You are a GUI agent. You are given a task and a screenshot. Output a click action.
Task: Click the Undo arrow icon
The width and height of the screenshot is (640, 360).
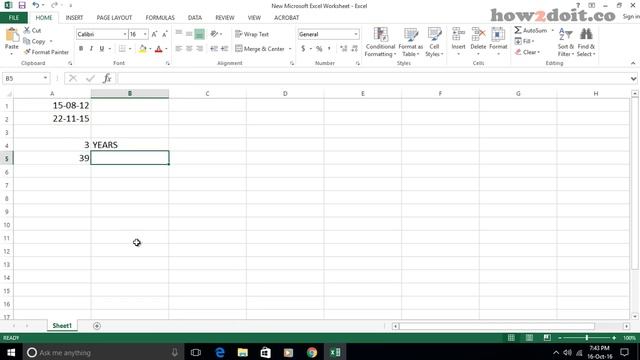coord(36,5)
